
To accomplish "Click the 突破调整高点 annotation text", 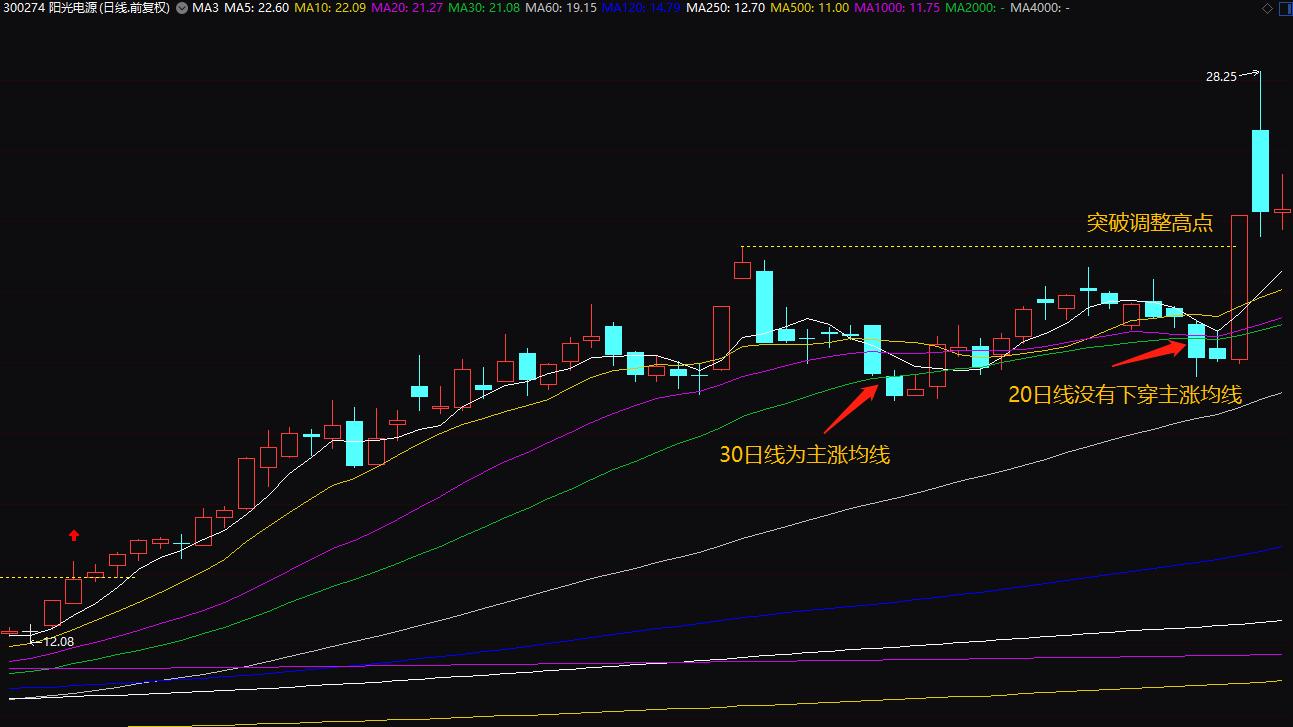I will click(1150, 223).
